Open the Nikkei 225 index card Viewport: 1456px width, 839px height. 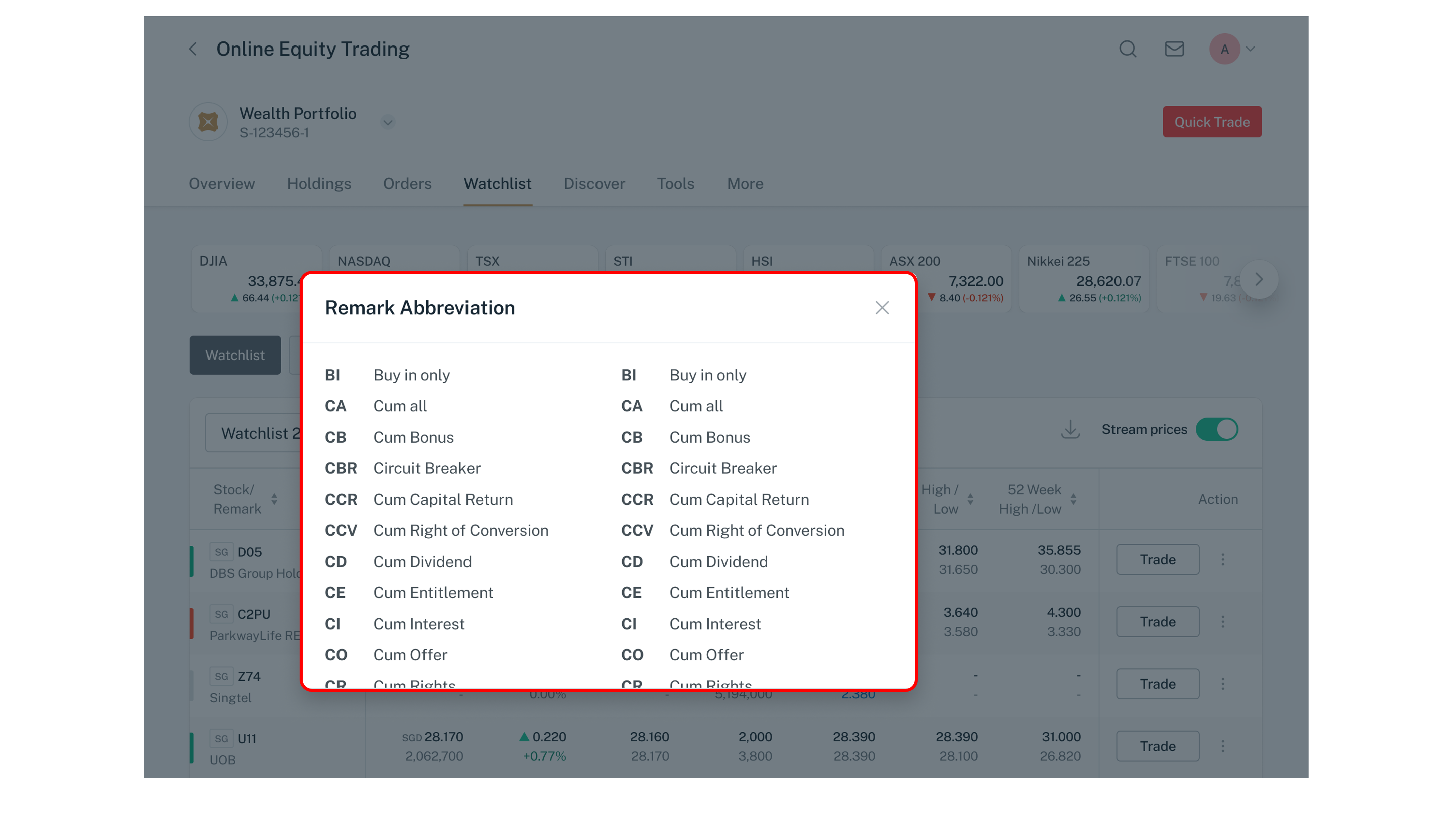click(1084, 278)
